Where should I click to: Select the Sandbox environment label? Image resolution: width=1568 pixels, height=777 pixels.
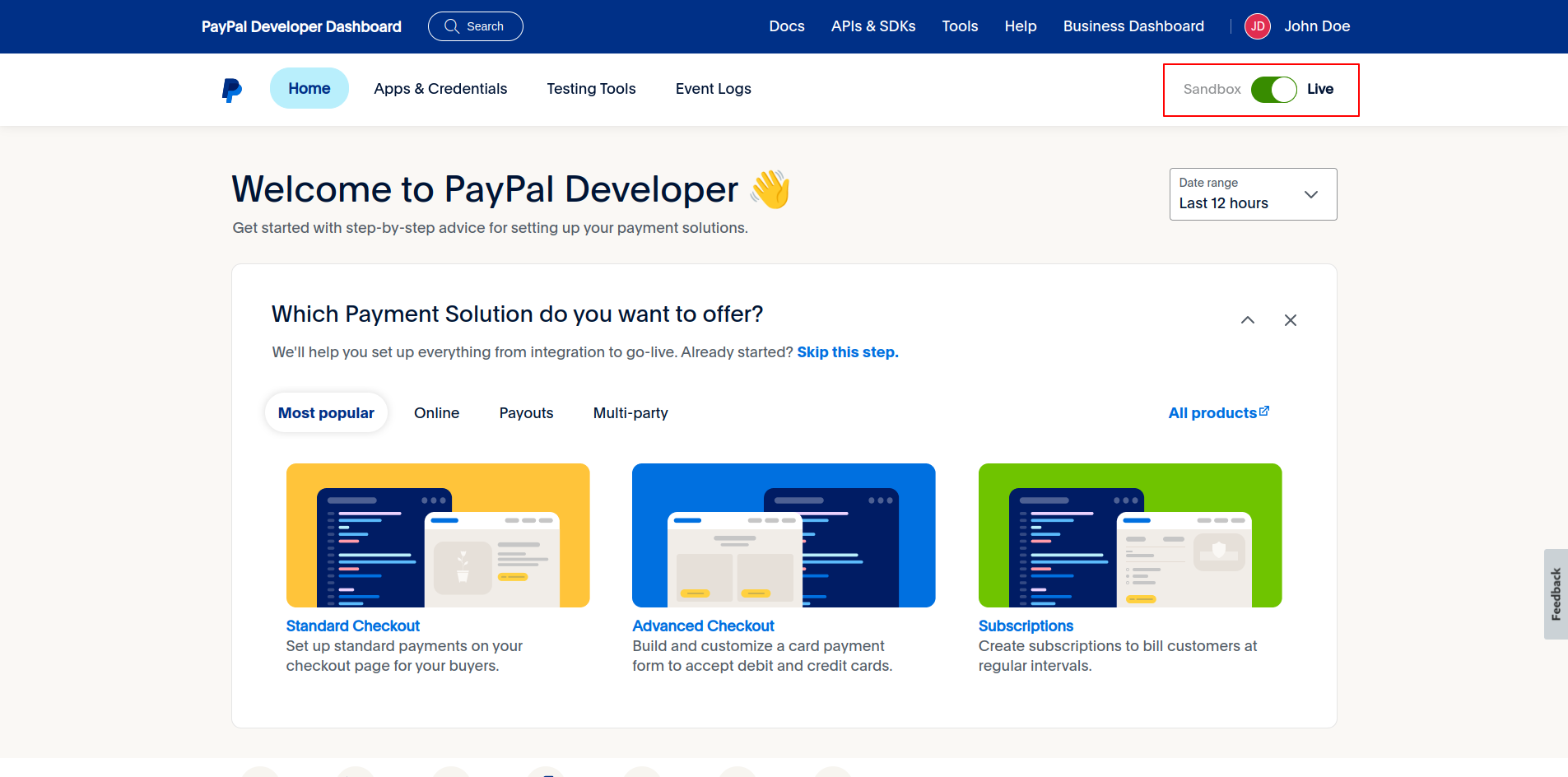[x=1212, y=89]
